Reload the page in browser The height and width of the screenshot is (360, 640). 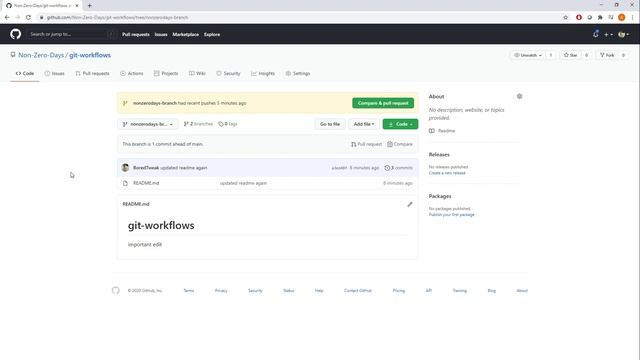pos(28,18)
